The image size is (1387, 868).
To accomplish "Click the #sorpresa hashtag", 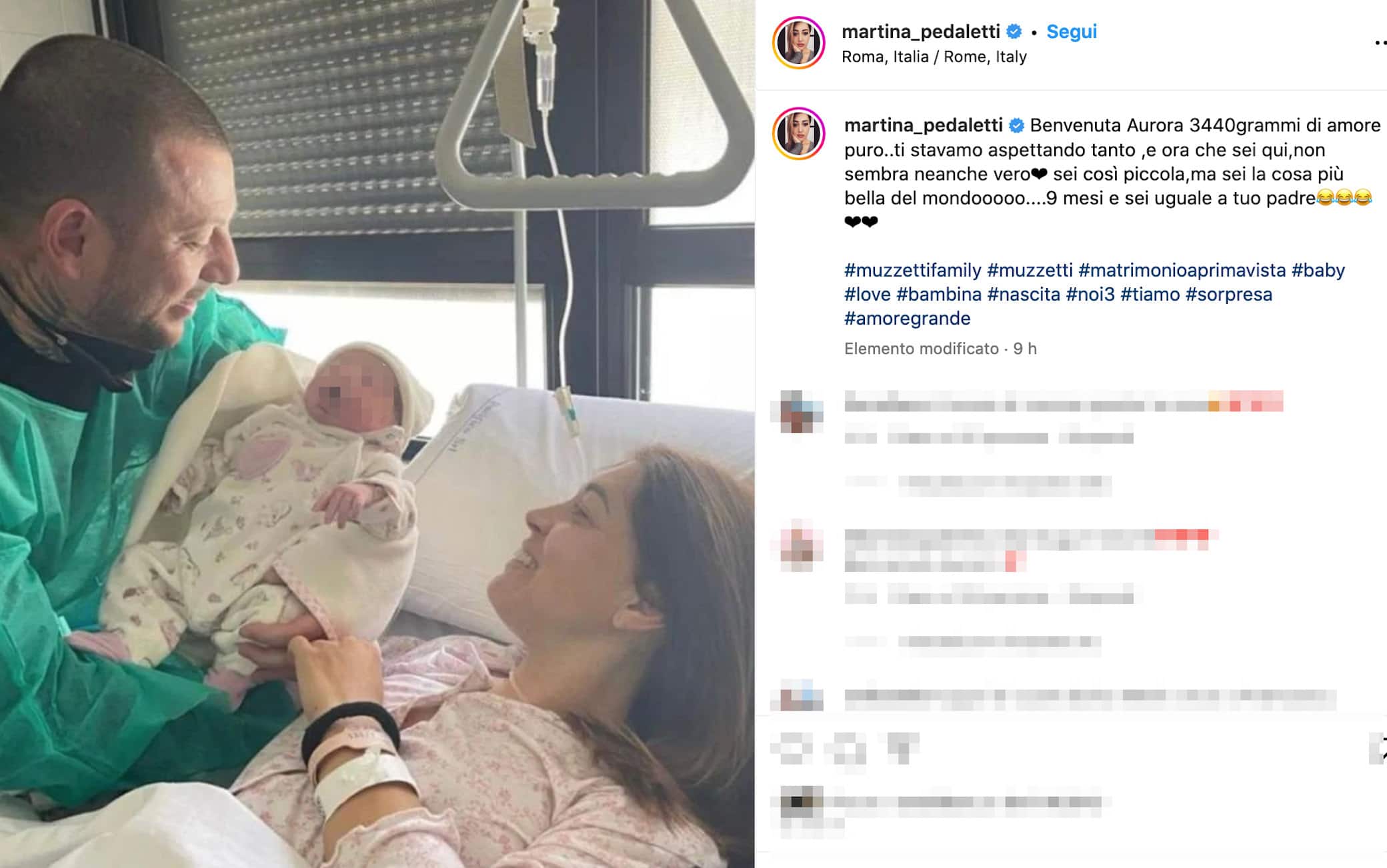I will click(x=1228, y=294).
